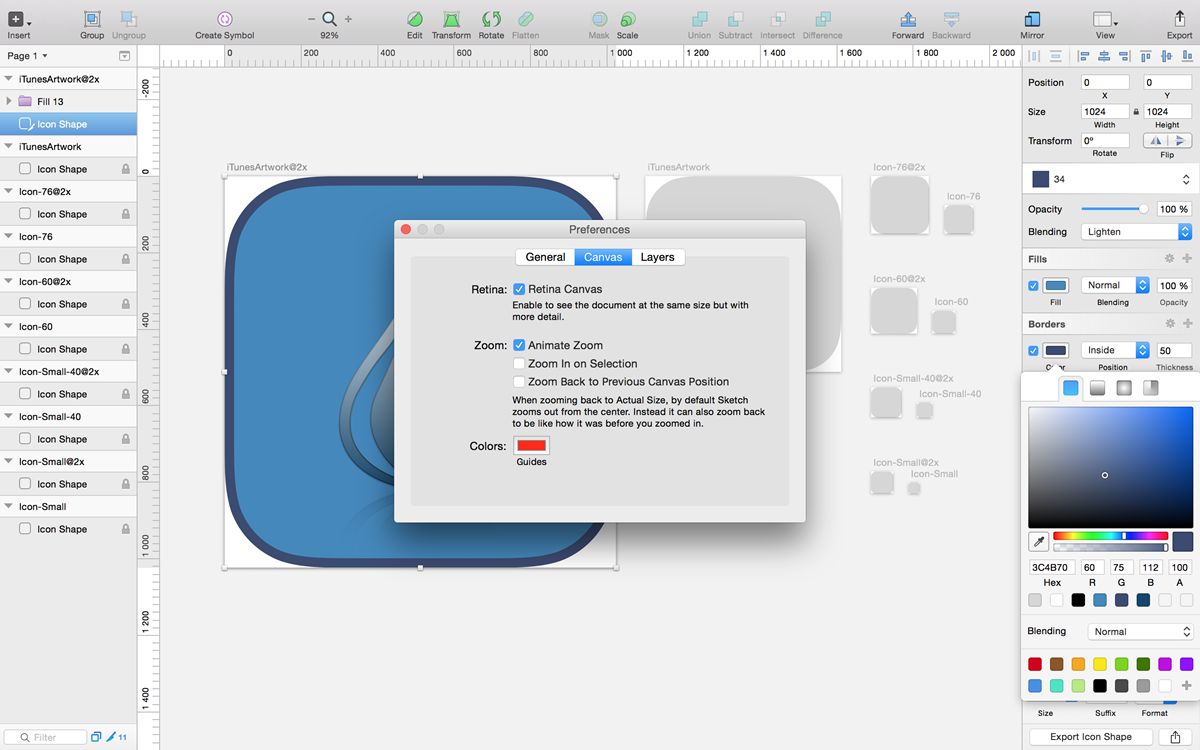Enable Zoom Back to Previous Canvas Position

[519, 382]
